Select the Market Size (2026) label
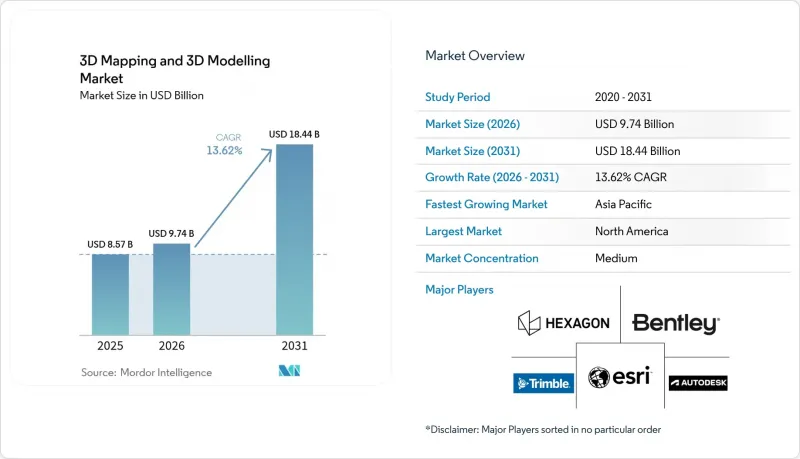 (472, 124)
